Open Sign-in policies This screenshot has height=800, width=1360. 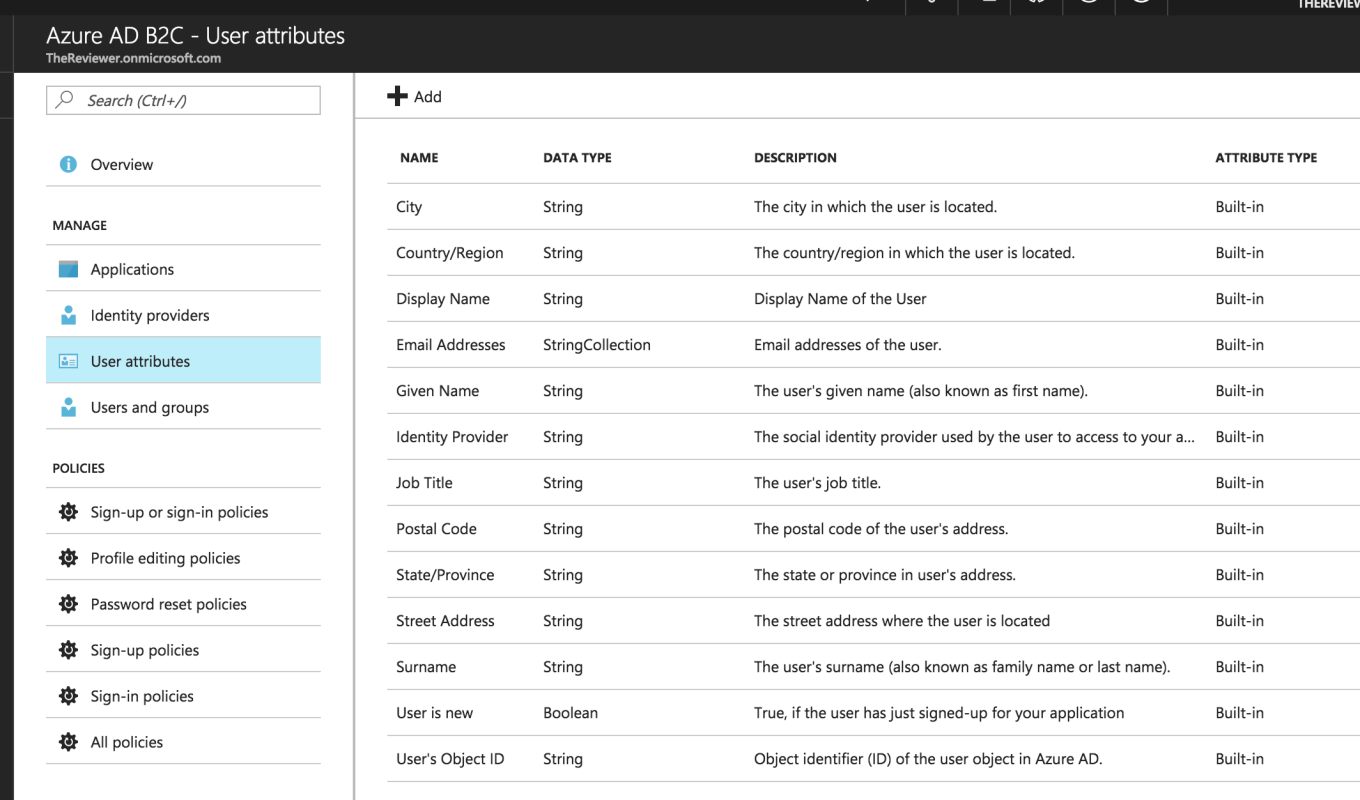point(183,696)
